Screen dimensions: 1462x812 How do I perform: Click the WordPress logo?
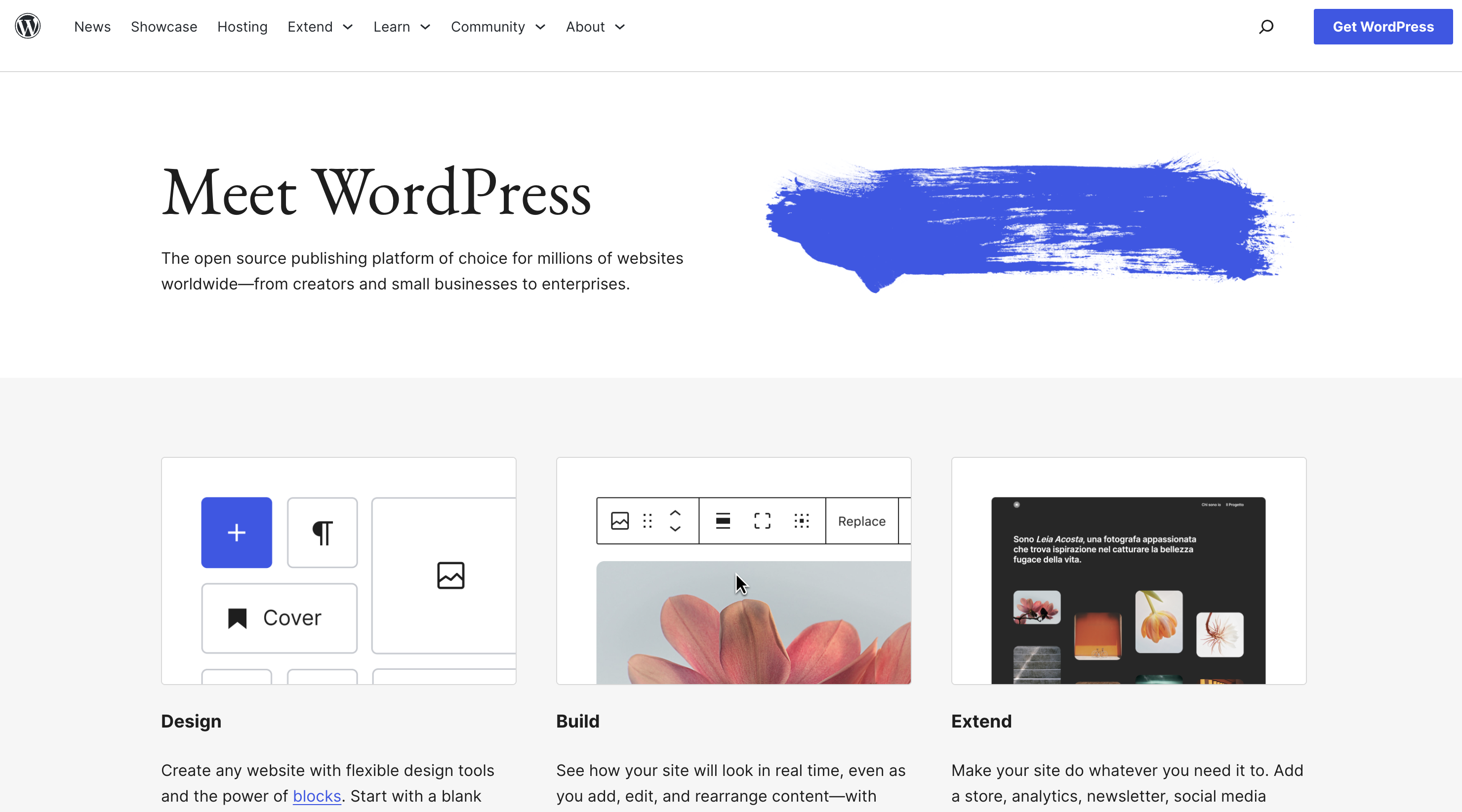click(x=27, y=26)
